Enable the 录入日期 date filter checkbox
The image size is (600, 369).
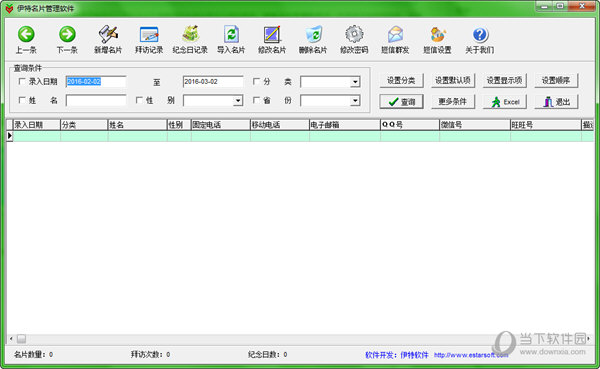pyautogui.click(x=22, y=81)
